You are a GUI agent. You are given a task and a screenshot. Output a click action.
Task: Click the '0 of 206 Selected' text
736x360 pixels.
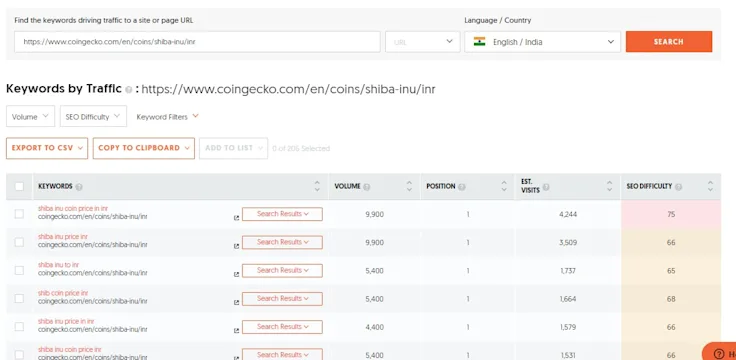pos(301,148)
